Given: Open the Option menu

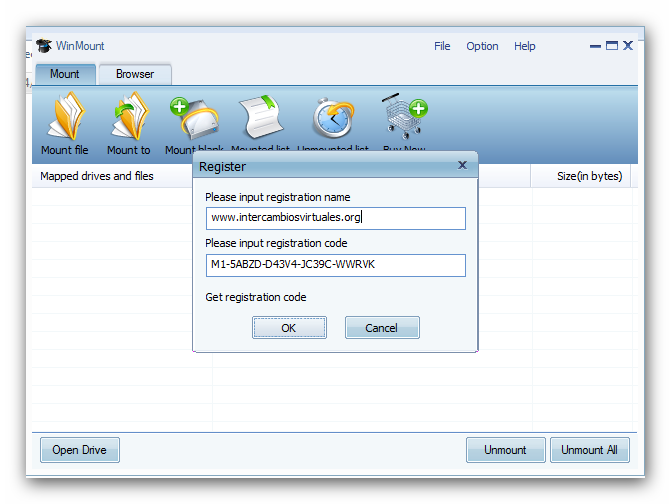Looking at the screenshot, I should pos(482,46).
